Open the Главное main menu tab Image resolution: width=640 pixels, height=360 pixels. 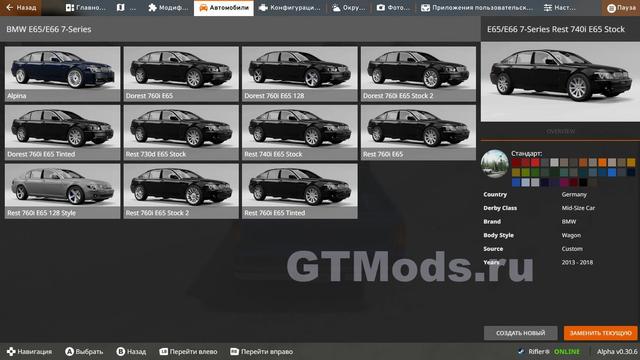(x=85, y=8)
